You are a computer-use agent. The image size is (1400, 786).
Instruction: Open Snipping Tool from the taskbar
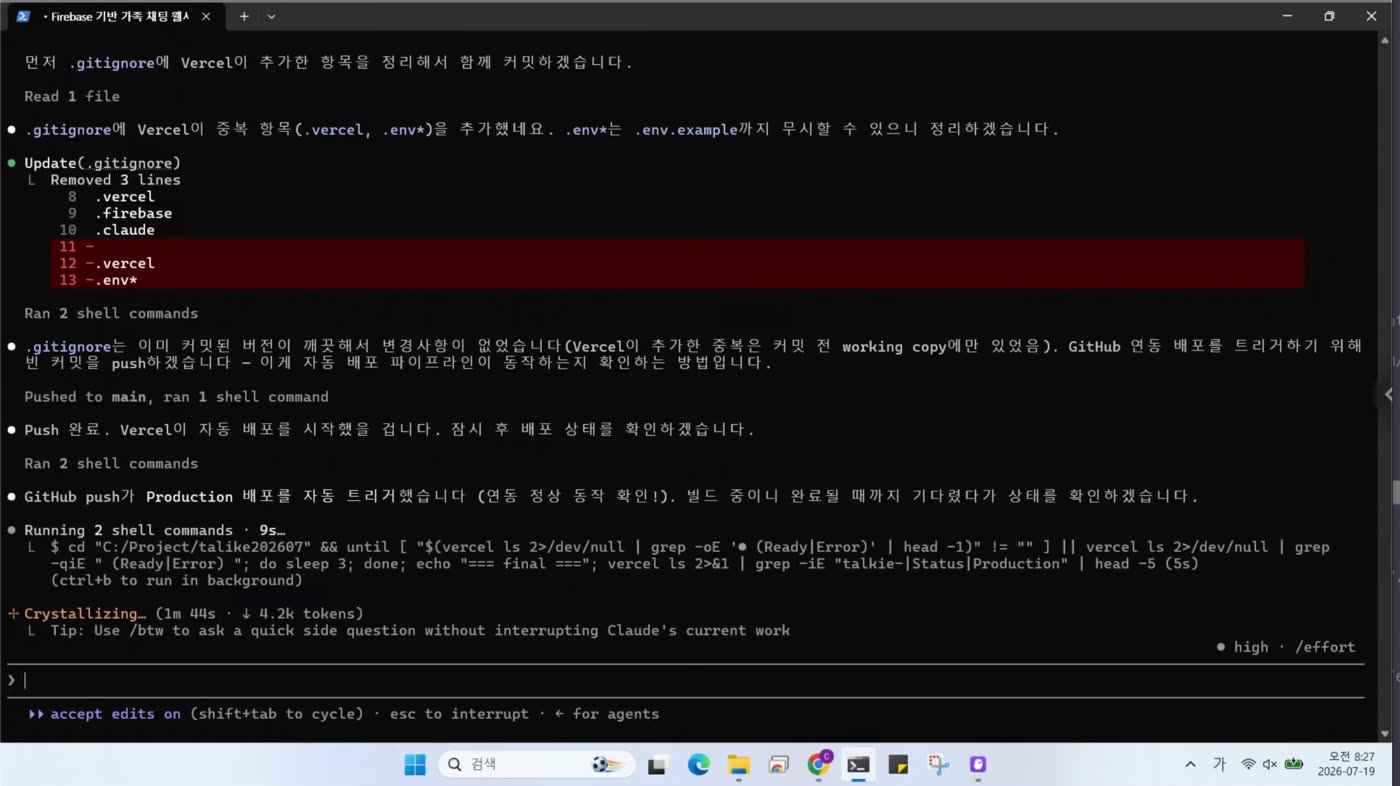click(938, 765)
